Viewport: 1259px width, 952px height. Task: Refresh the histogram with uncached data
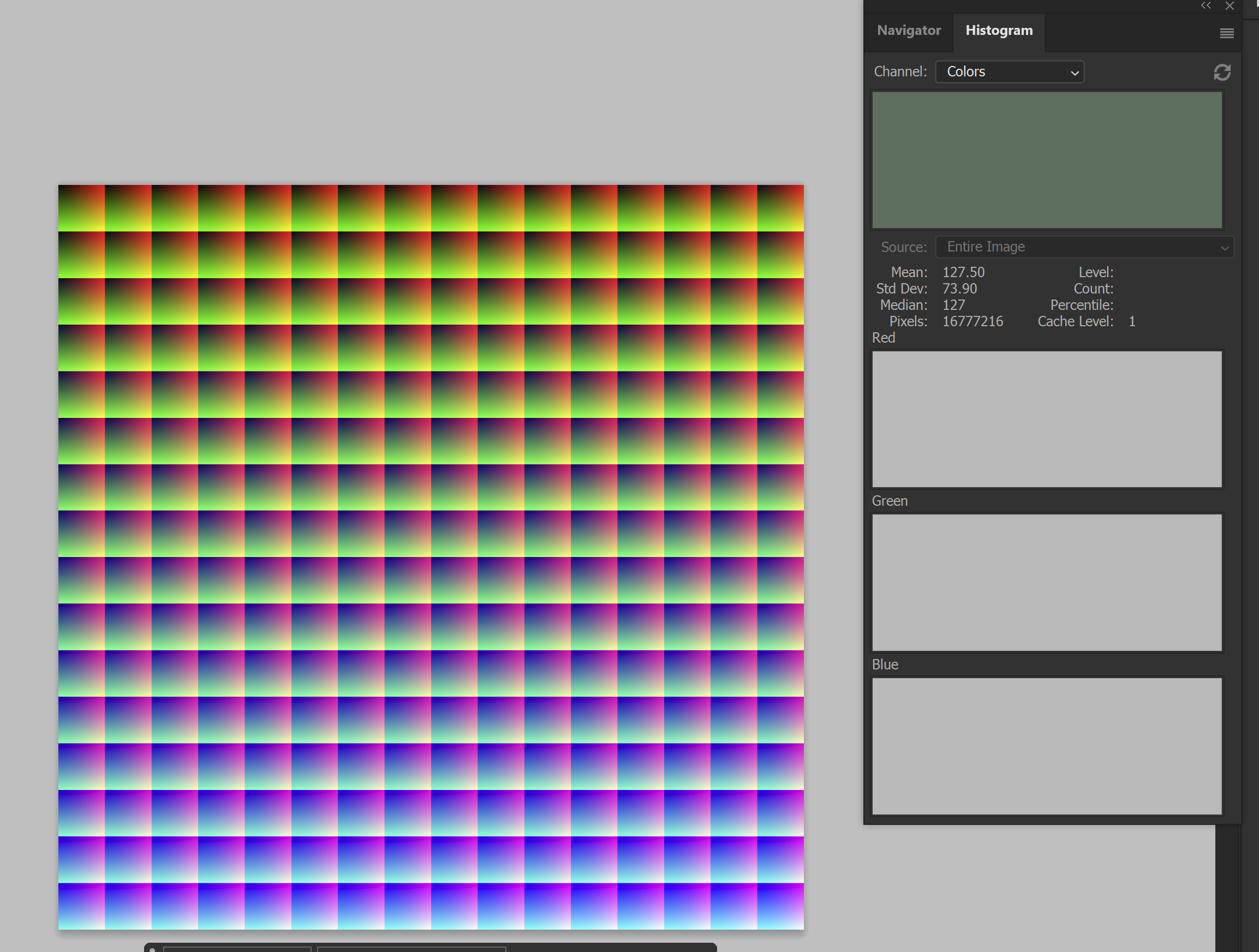(x=1221, y=72)
